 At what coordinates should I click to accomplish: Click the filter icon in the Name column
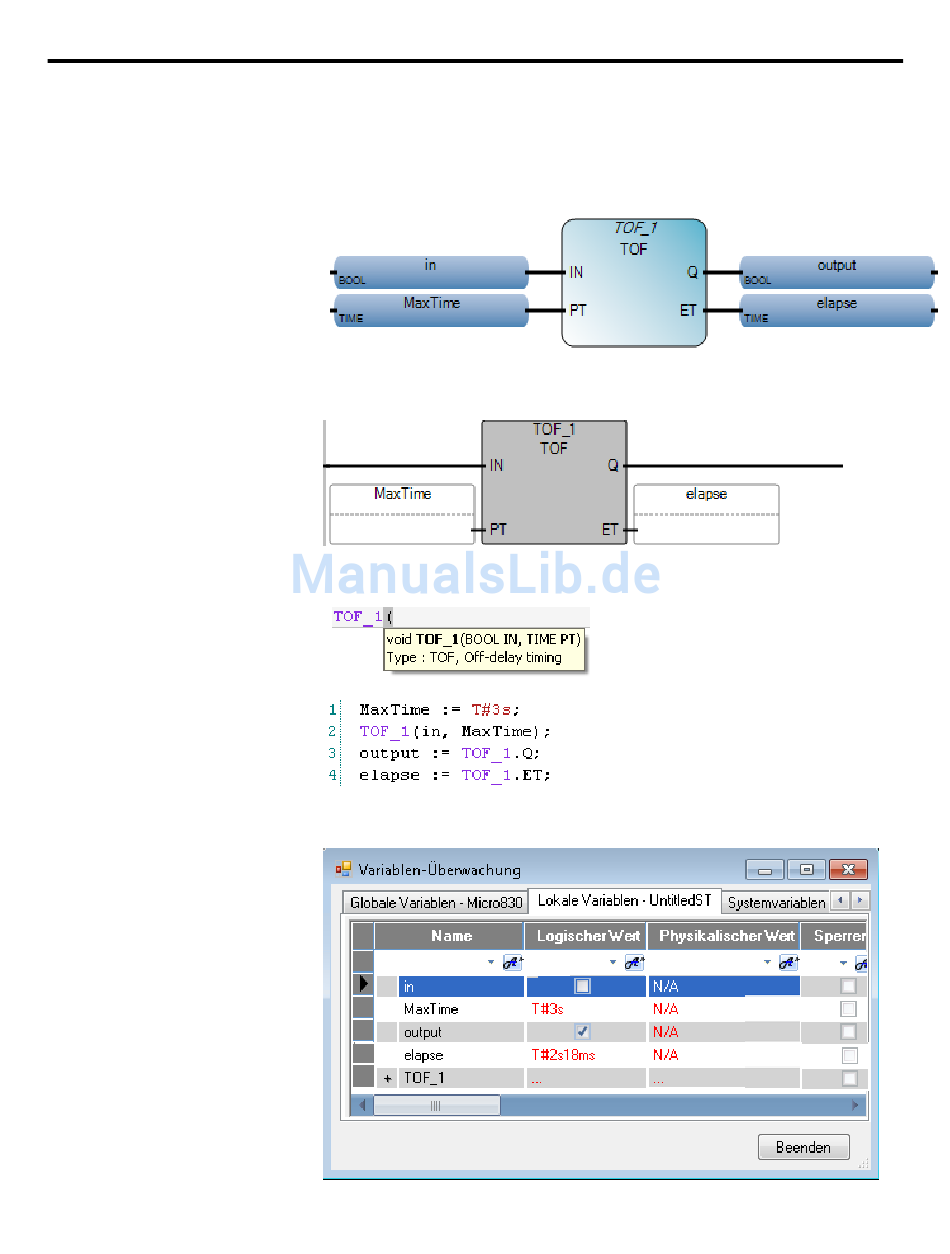512,962
